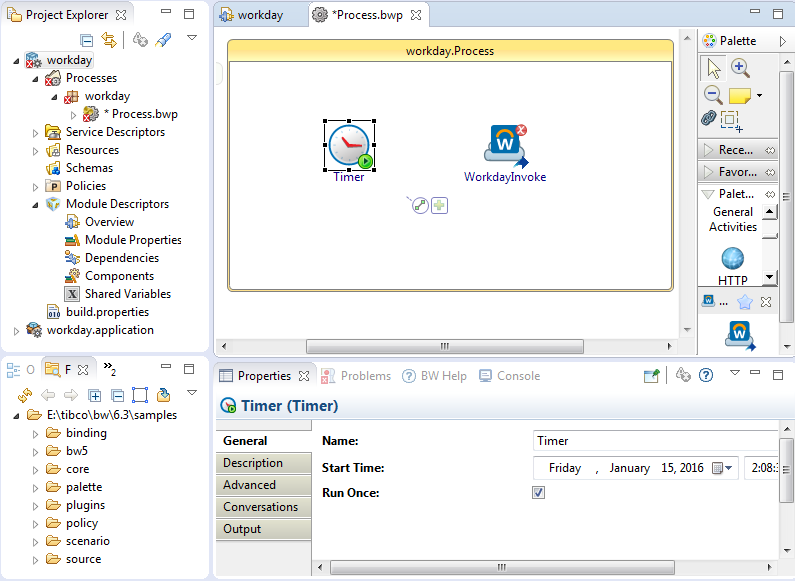Screen dimensions: 797x582
Task: Click the square frame icon in File Explorer toolbar
Action: 140,395
